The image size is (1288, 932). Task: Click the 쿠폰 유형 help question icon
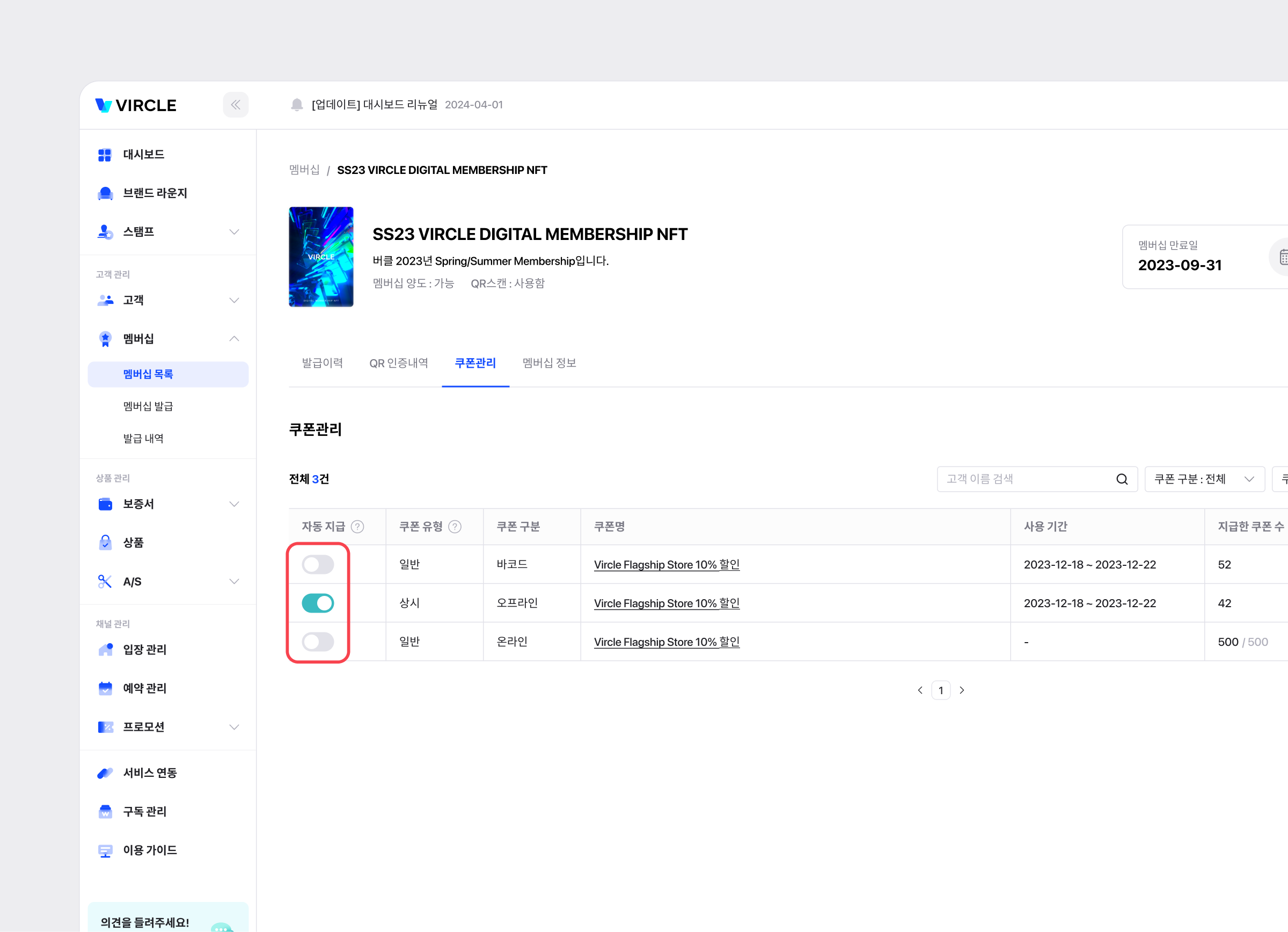point(455,527)
